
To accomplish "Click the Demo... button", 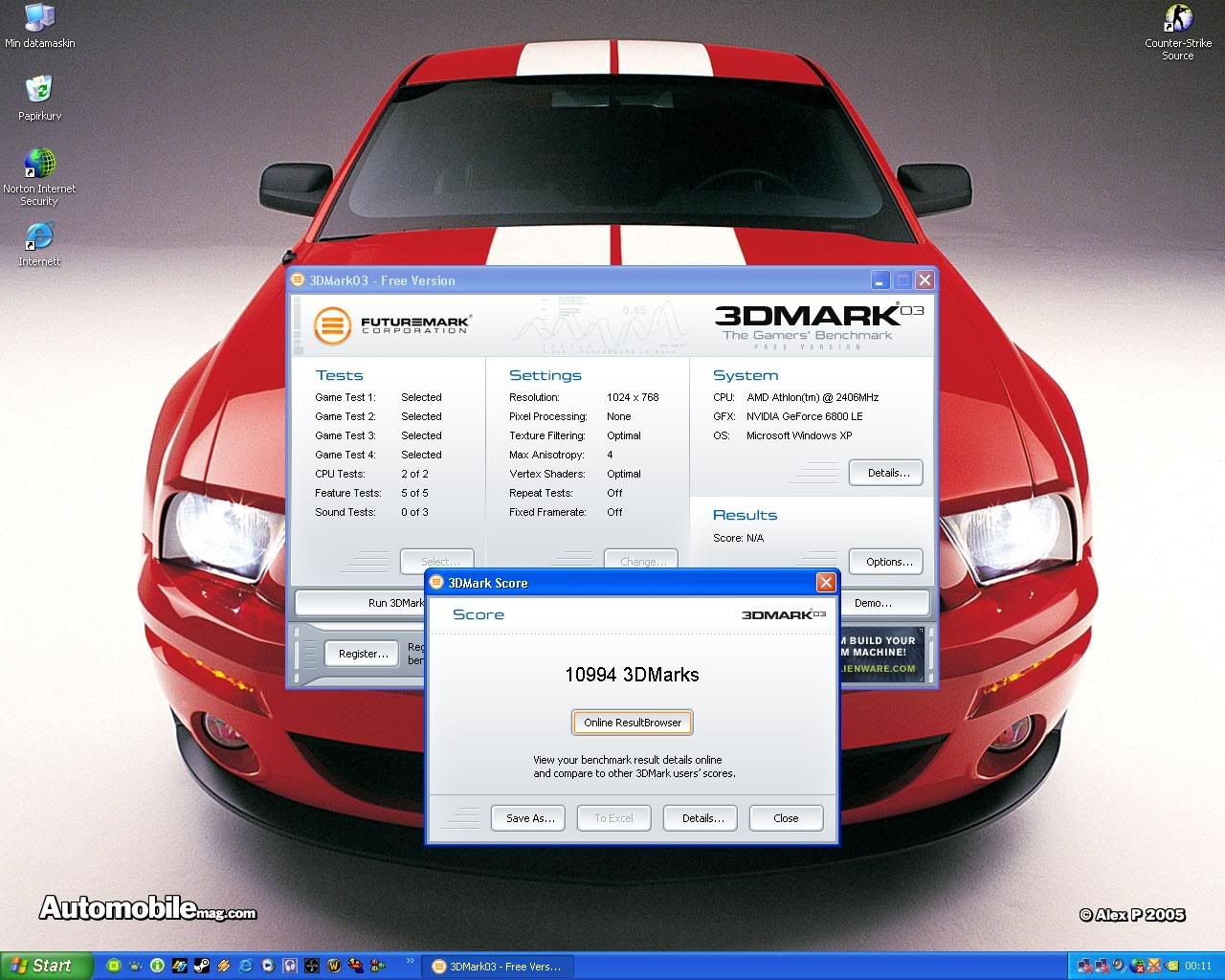I will 883,603.
